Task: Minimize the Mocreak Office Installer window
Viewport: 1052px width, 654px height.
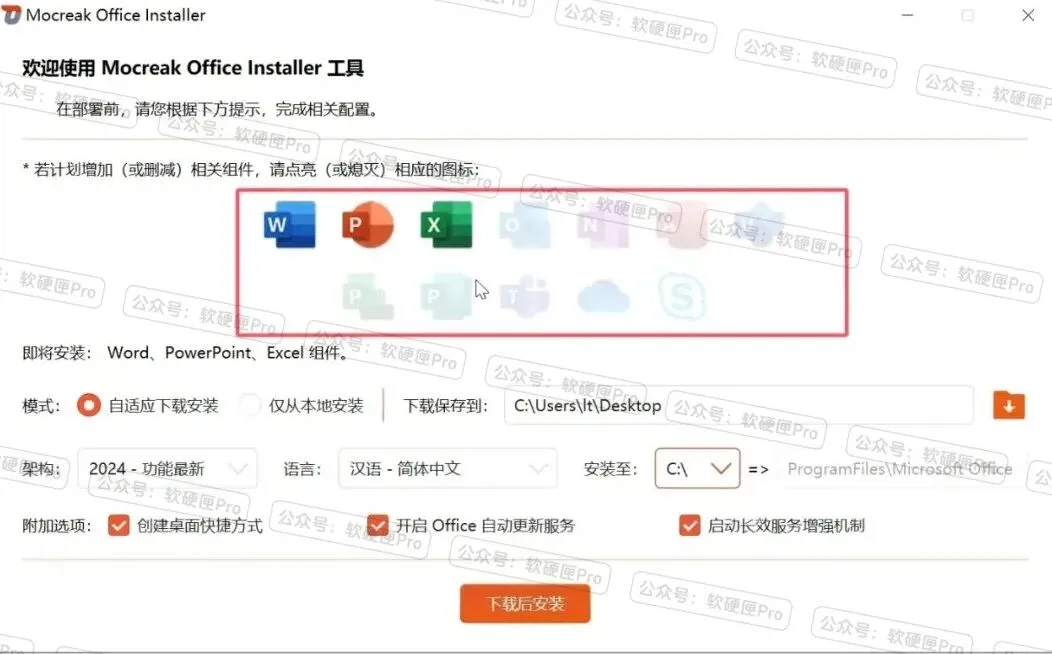Action: pyautogui.click(x=908, y=15)
